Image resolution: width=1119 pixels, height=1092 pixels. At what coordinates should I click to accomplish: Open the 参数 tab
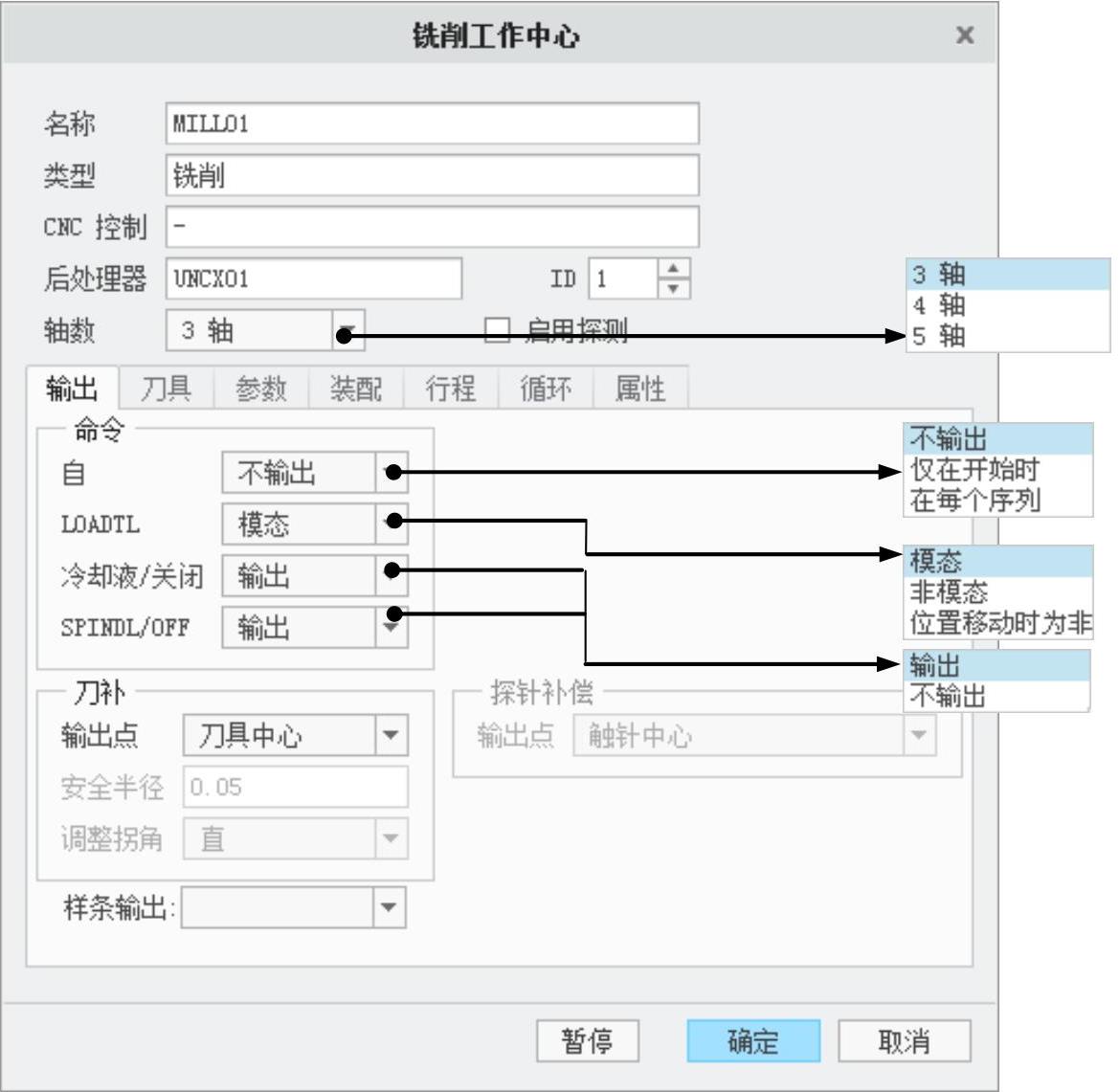tap(261, 389)
